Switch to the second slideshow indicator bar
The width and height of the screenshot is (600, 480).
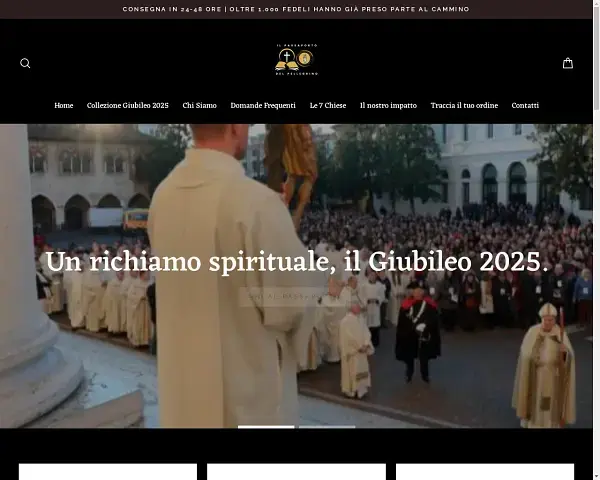327,427
